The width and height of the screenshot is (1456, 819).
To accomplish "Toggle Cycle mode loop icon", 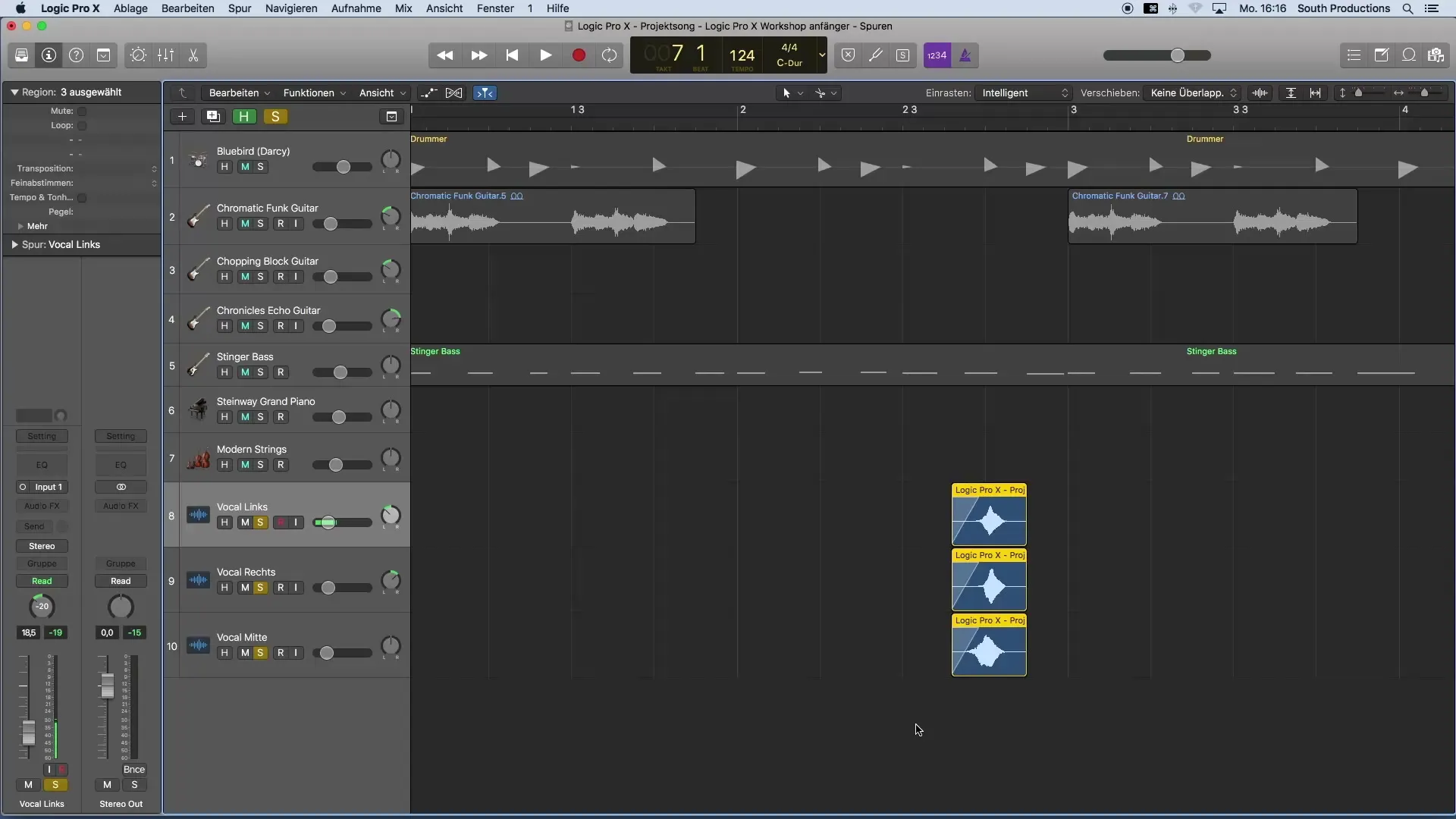I will [x=609, y=55].
